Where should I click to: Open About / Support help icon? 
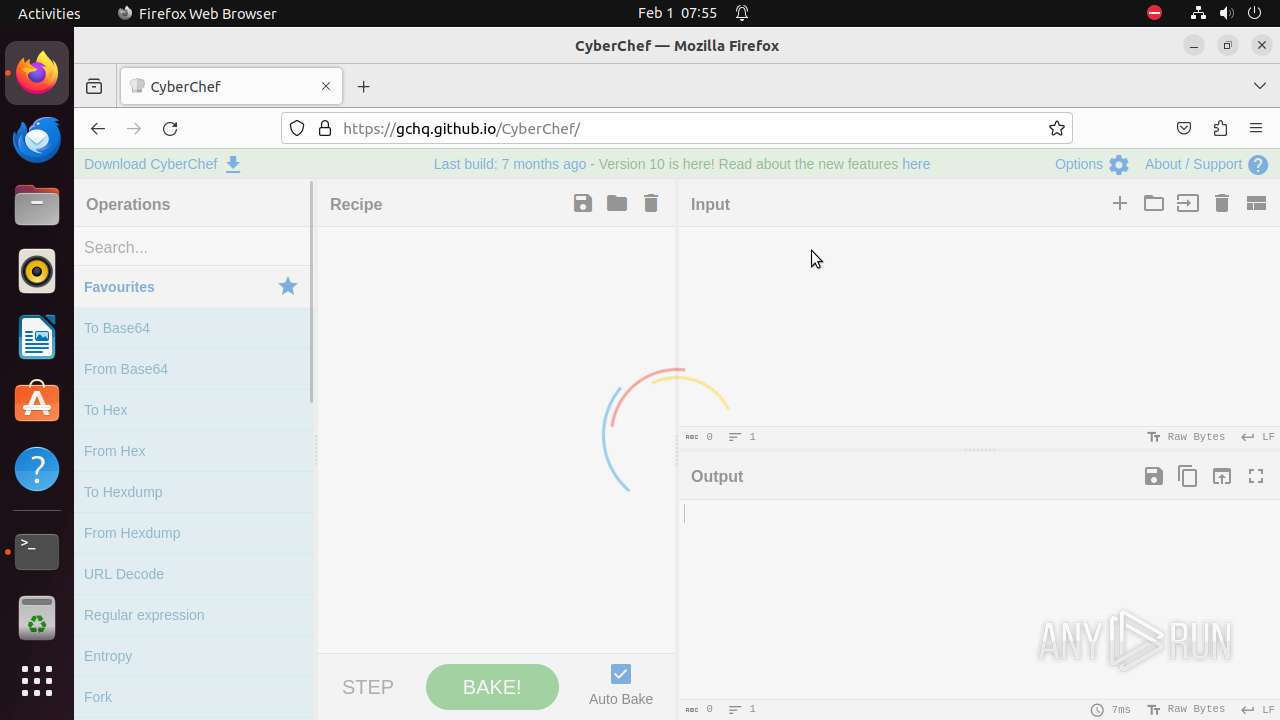pos(1258,165)
